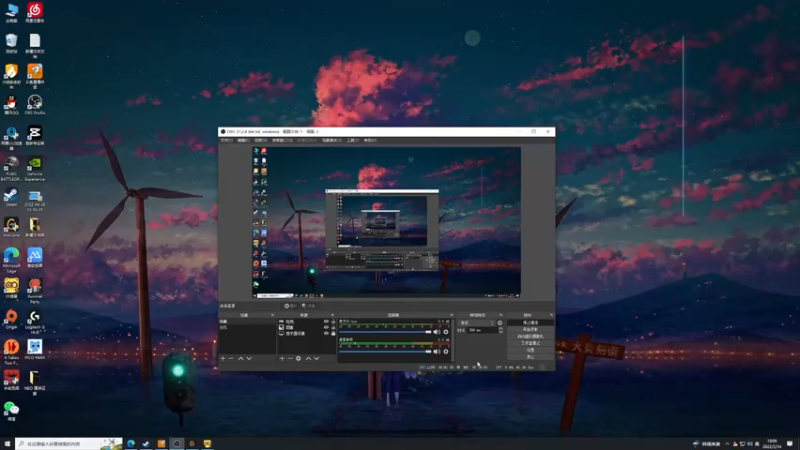This screenshot has width=800, height=450.
Task: Select Pummel Party desktop icon
Action: point(35,291)
